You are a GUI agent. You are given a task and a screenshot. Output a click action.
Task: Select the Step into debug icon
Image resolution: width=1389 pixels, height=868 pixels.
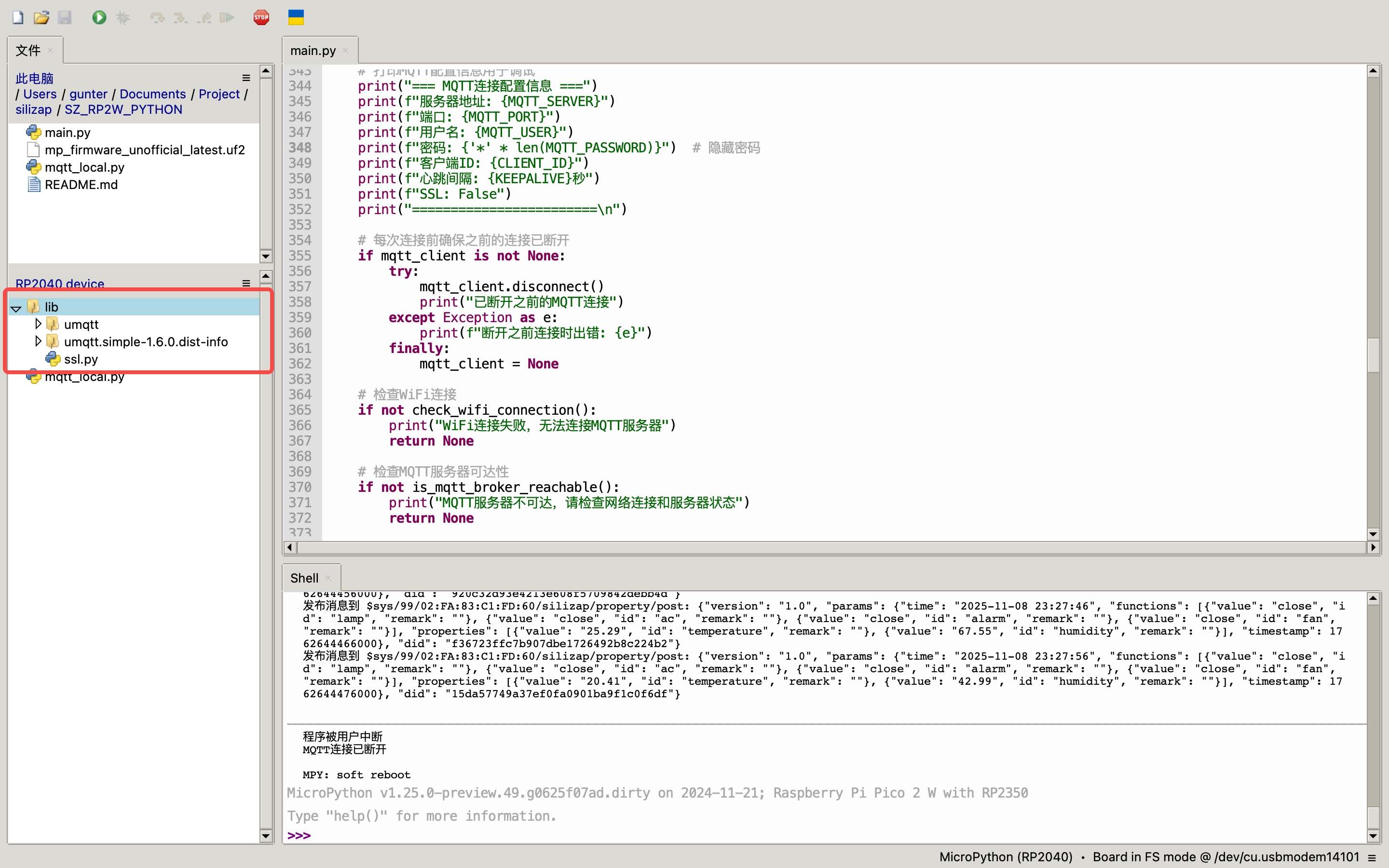[181, 17]
